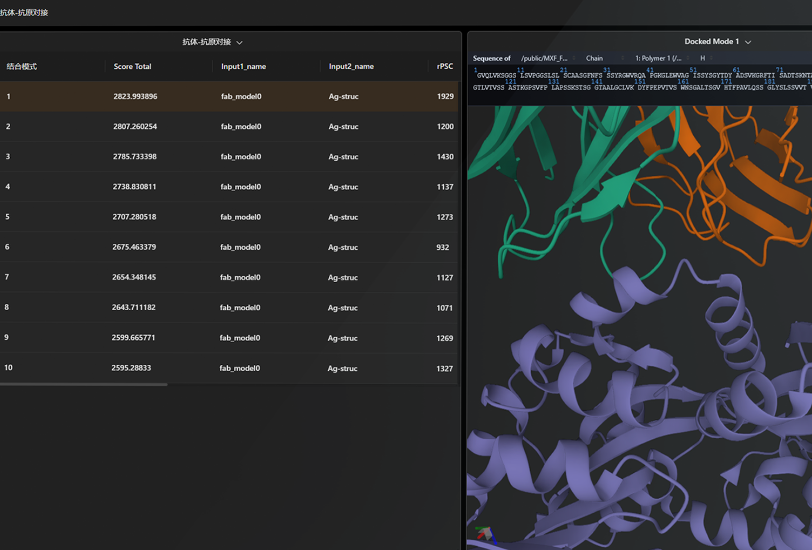This screenshot has width=812, height=550.
Task: Click rPSC value 932
Action: (443, 247)
